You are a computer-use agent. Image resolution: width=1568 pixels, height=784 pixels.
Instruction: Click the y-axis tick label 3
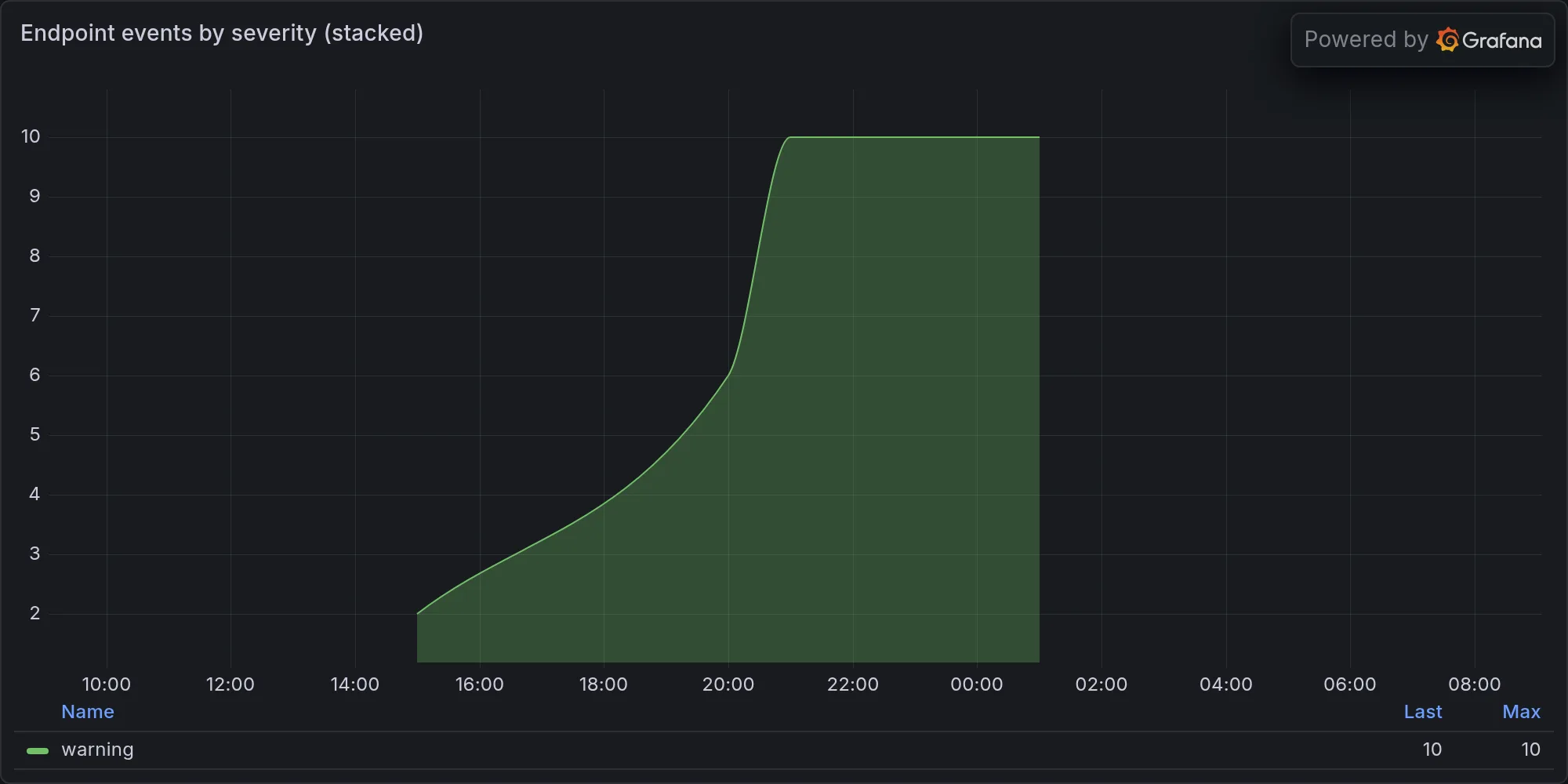point(34,554)
